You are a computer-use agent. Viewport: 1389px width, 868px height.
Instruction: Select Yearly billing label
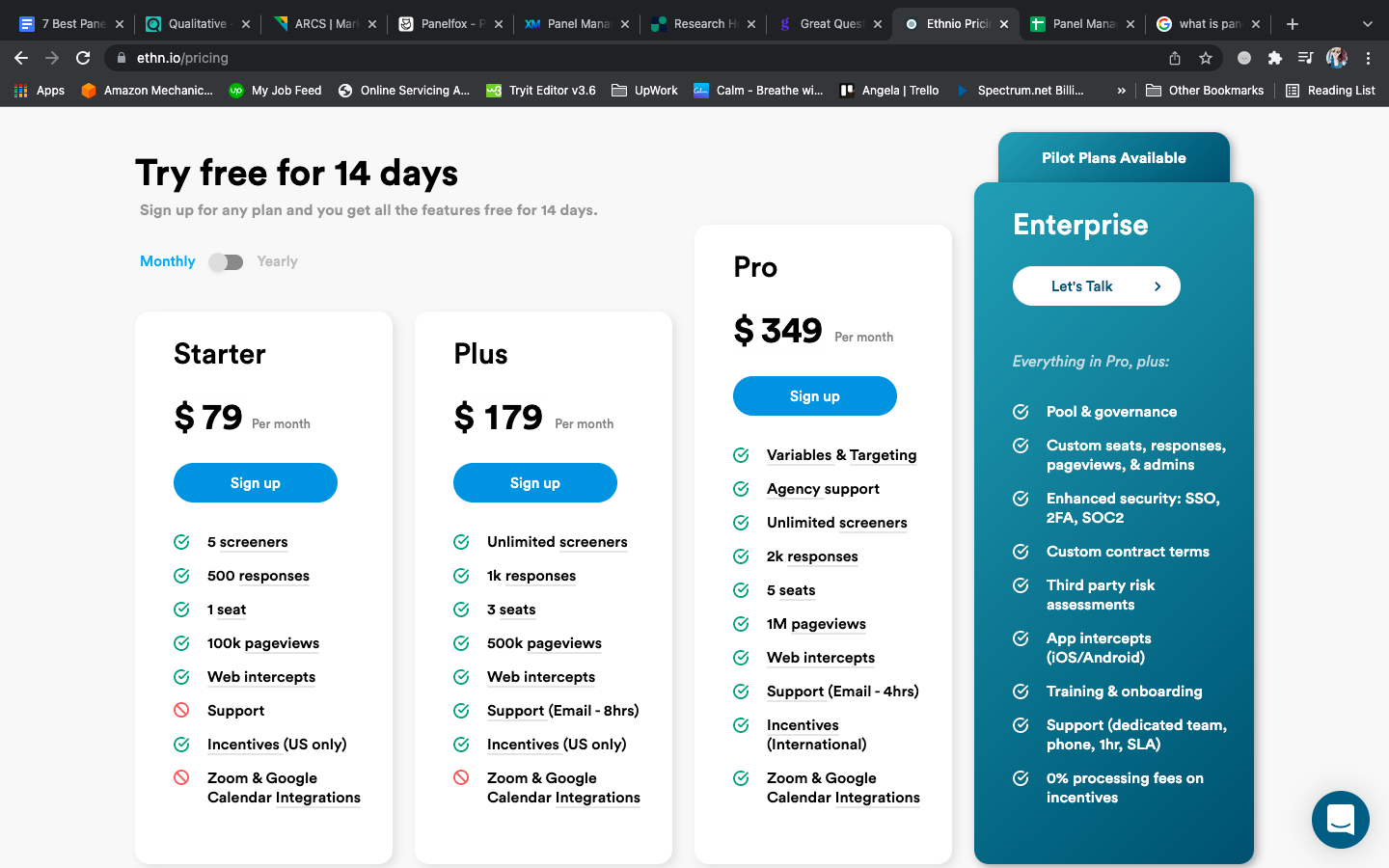(277, 261)
